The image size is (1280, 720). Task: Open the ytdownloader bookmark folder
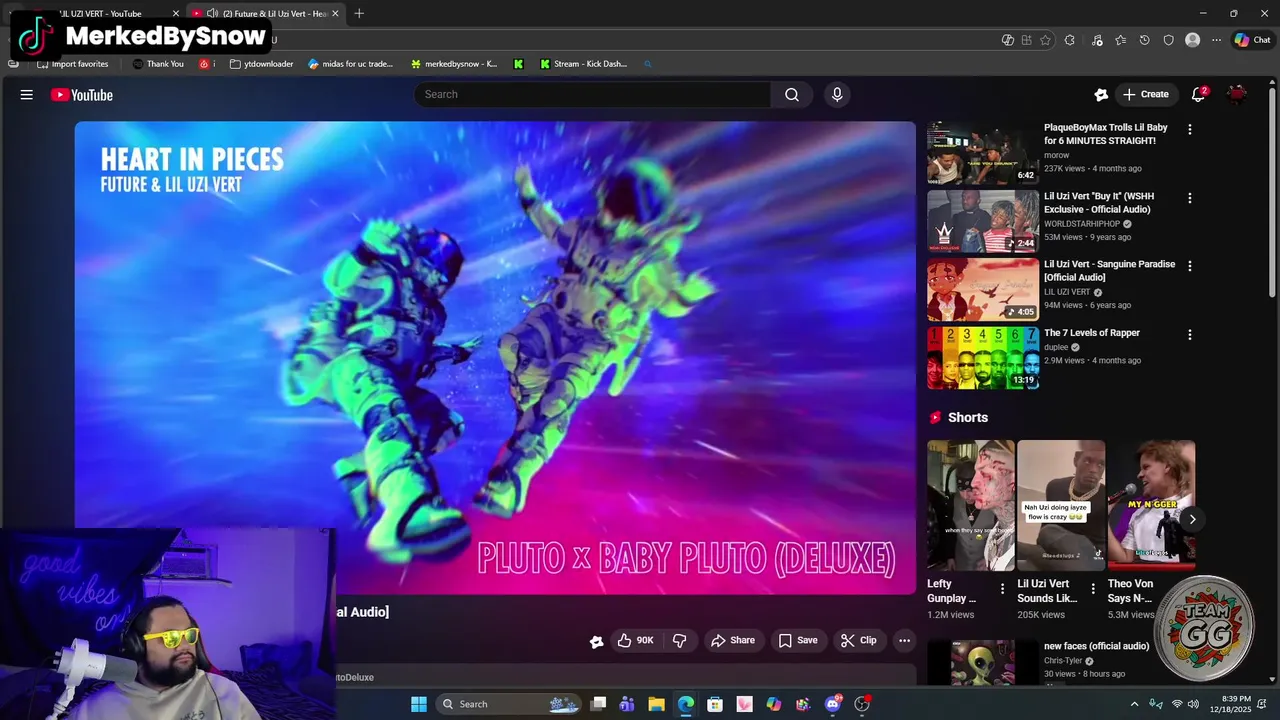click(x=262, y=64)
